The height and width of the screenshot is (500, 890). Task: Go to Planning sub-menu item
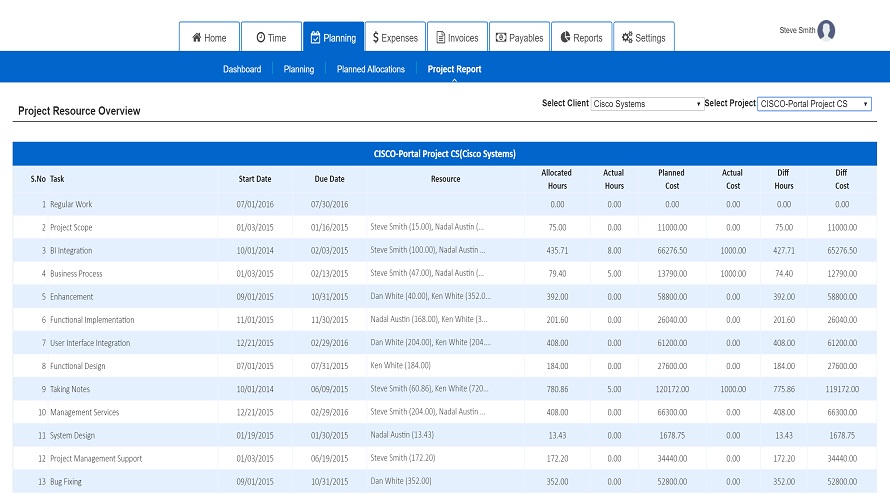pos(299,69)
